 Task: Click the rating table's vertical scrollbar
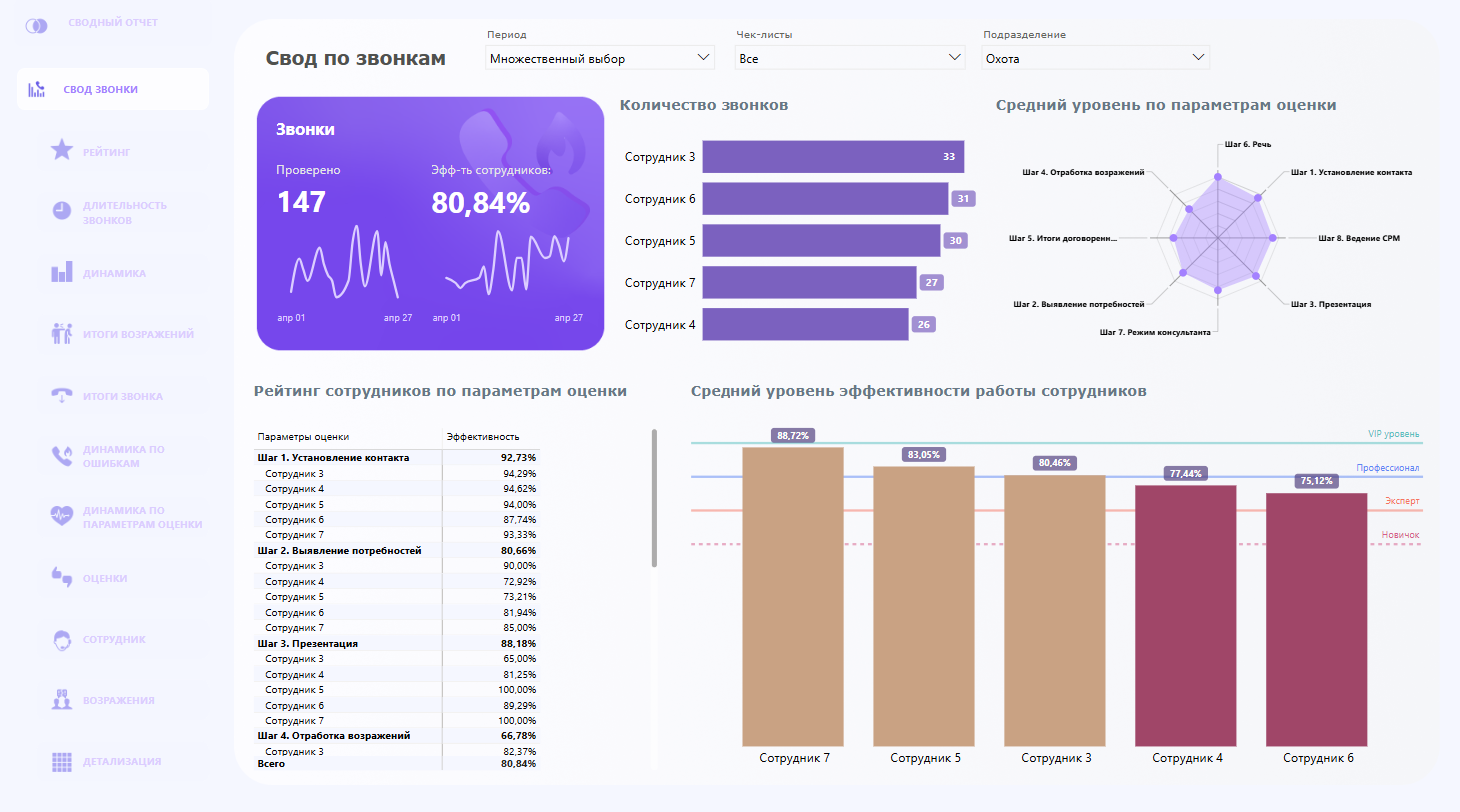tap(654, 499)
